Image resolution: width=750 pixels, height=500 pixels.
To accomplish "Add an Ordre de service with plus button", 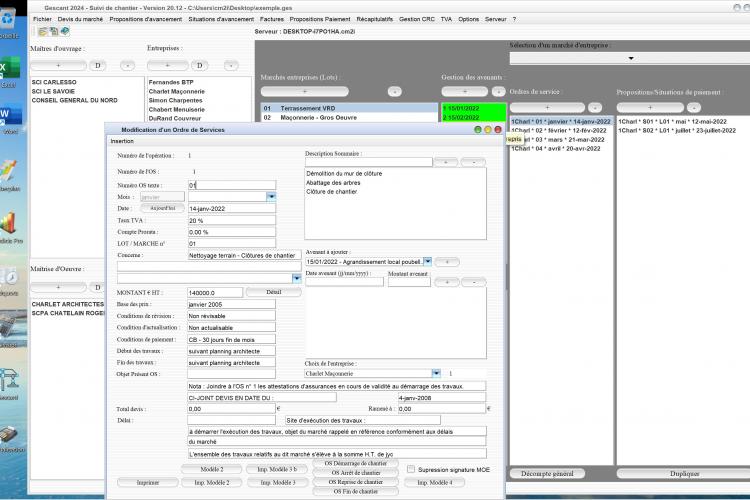I will 547,108.
